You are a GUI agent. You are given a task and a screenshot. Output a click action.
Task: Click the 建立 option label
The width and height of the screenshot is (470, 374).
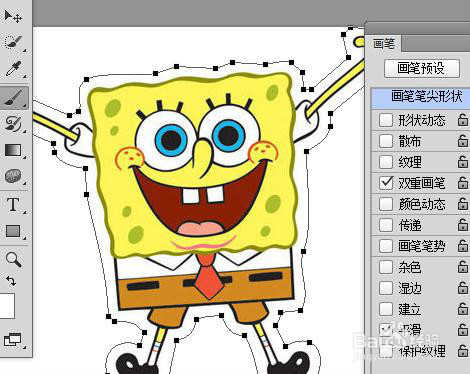(410, 309)
